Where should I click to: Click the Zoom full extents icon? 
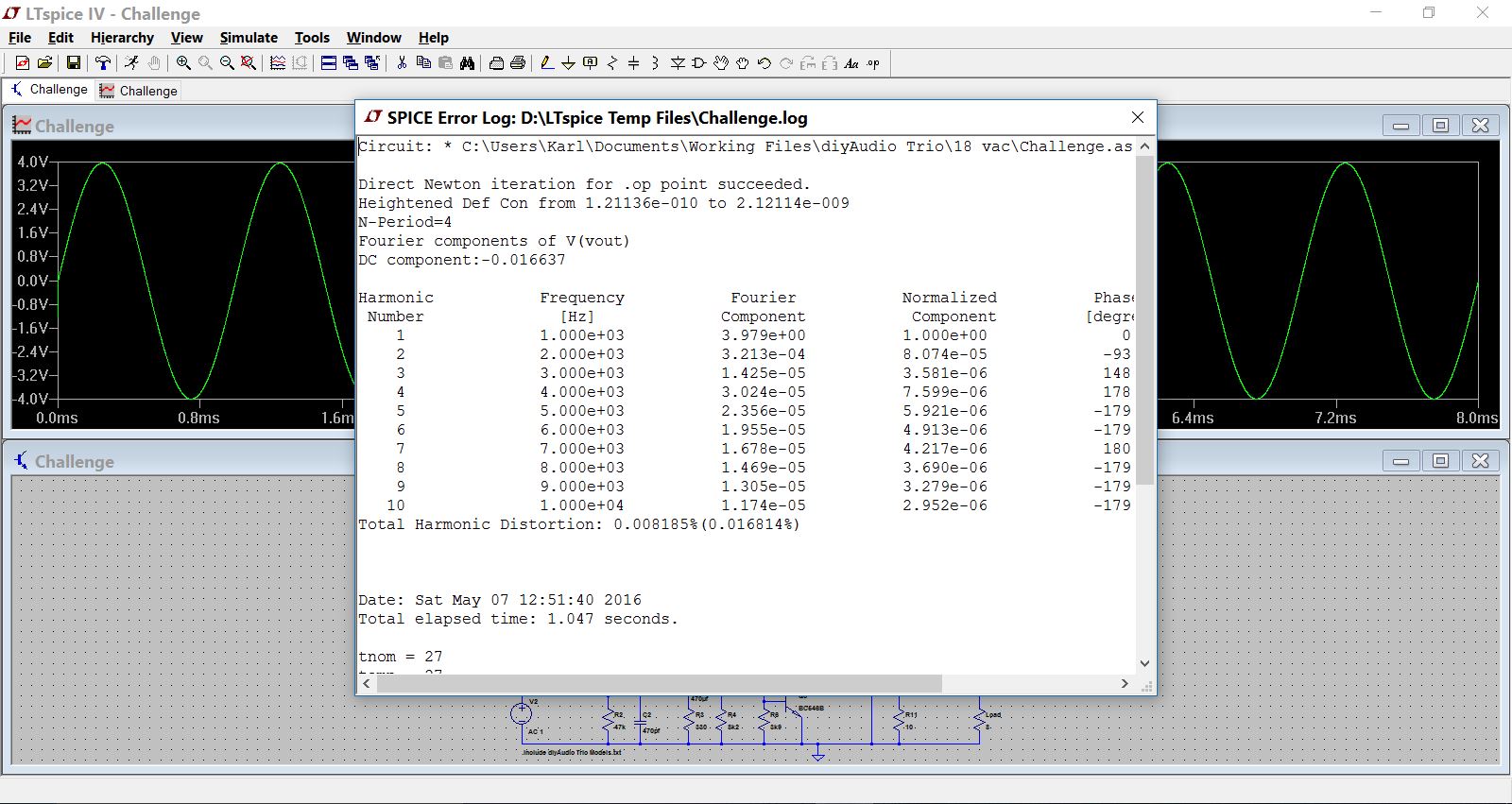pyautogui.click(x=249, y=63)
